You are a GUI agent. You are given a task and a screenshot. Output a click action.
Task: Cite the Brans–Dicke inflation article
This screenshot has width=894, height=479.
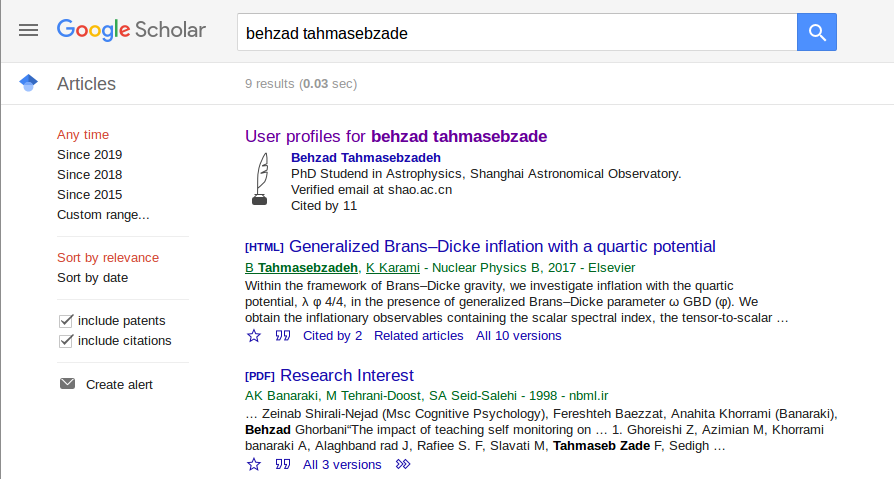283,336
